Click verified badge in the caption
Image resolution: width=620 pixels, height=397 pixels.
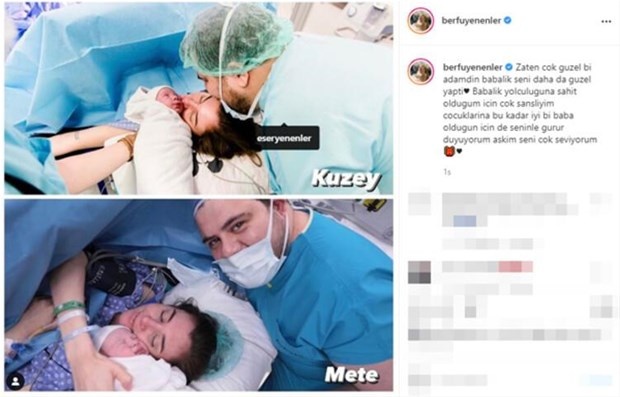tap(509, 67)
